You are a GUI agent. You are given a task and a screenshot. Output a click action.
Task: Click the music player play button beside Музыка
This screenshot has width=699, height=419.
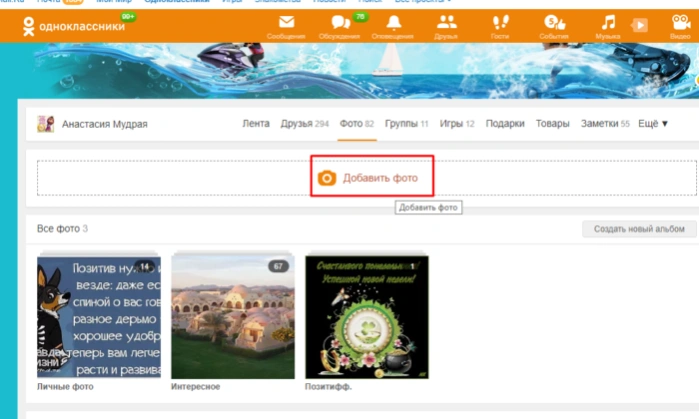coord(640,25)
